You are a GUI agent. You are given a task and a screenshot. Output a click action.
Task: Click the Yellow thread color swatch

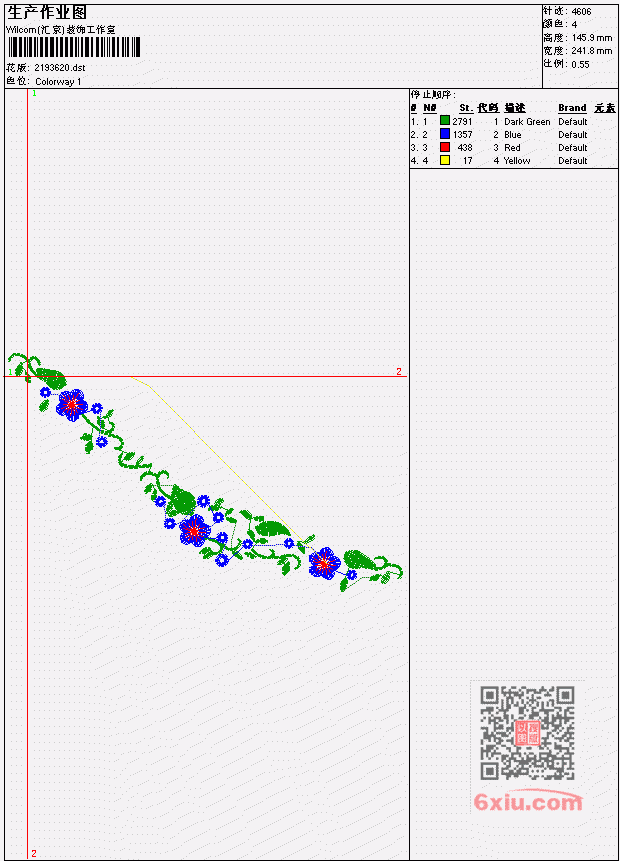tap(445, 160)
